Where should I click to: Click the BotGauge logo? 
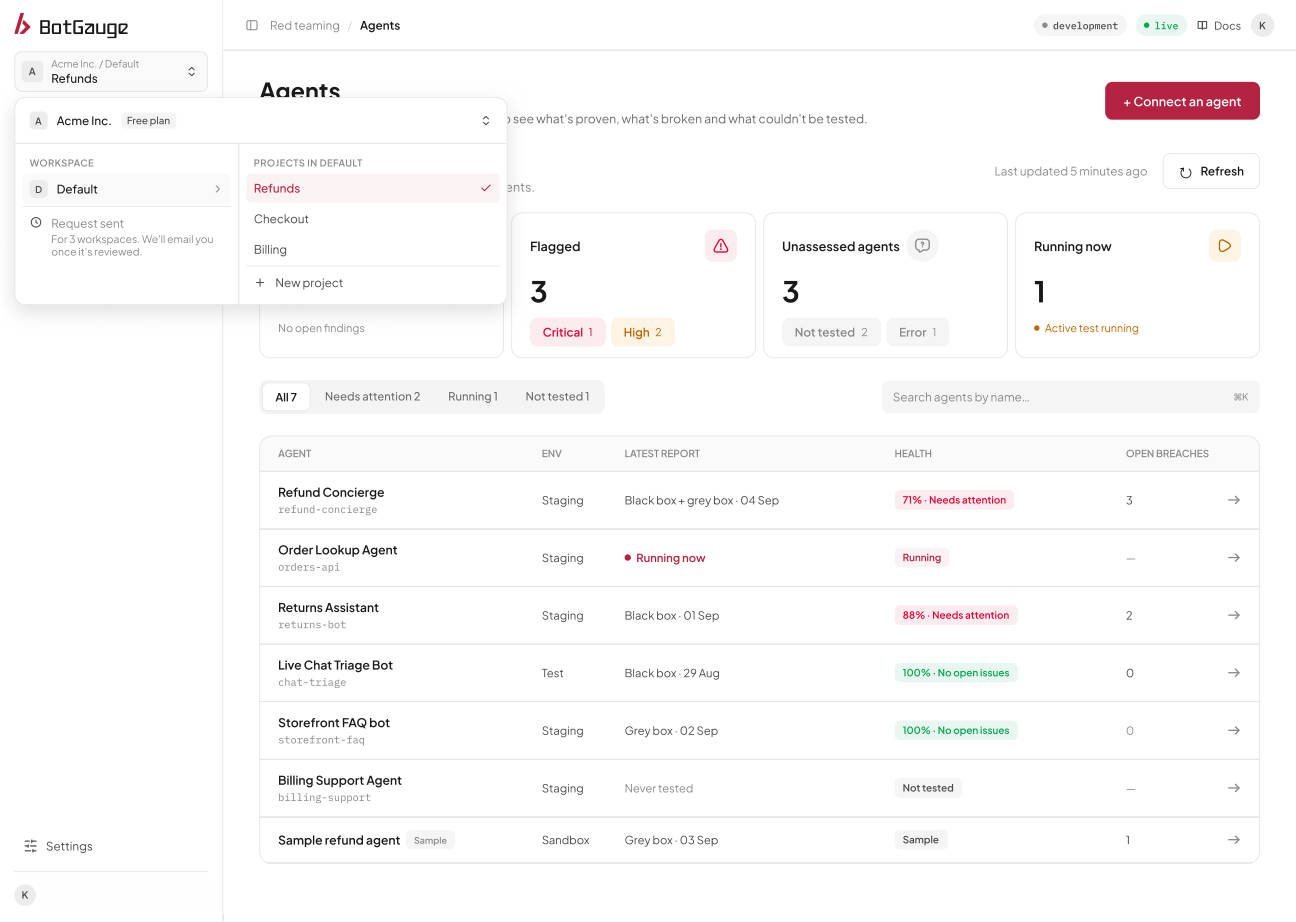coord(72,25)
